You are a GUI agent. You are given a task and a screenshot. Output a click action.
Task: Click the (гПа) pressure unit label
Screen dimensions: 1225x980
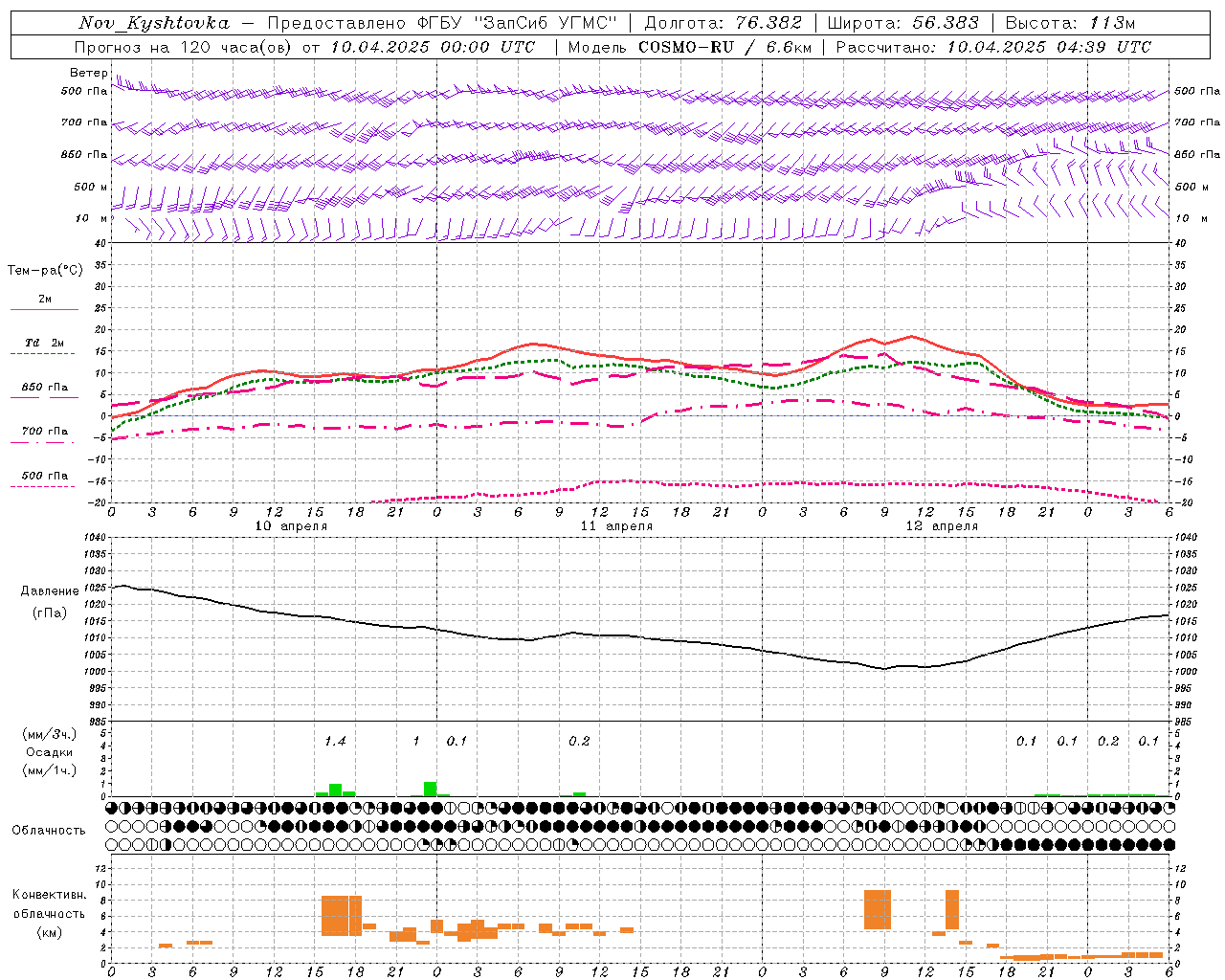pyautogui.click(x=50, y=613)
